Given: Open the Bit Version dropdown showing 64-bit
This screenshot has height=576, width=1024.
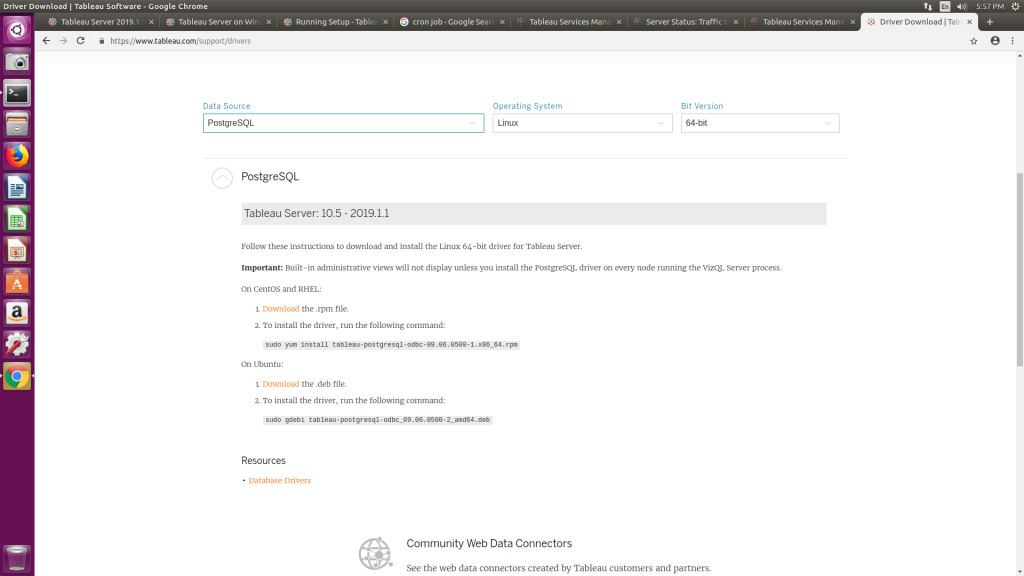Looking at the screenshot, I should coord(759,123).
